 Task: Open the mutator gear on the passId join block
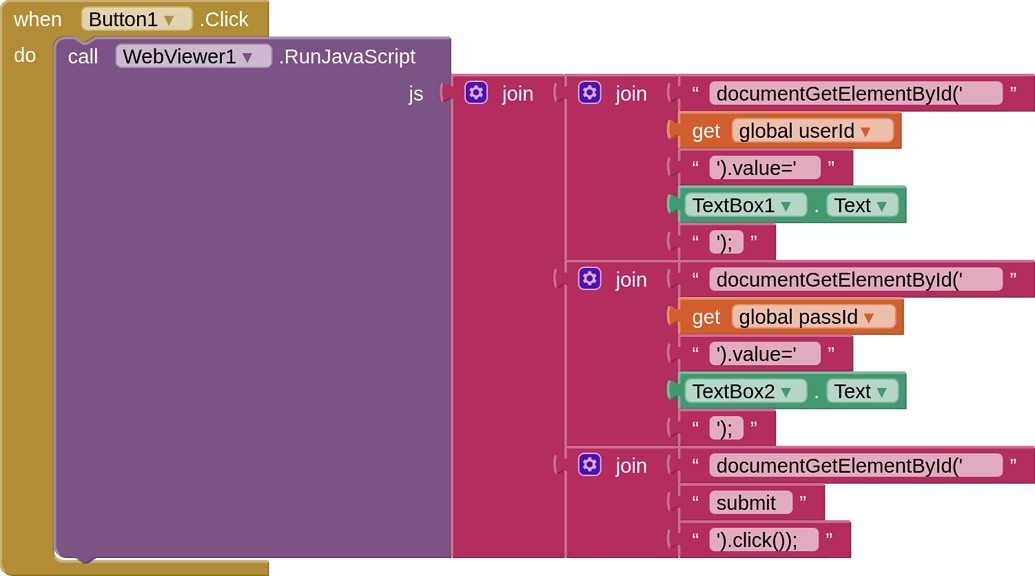[x=590, y=279]
